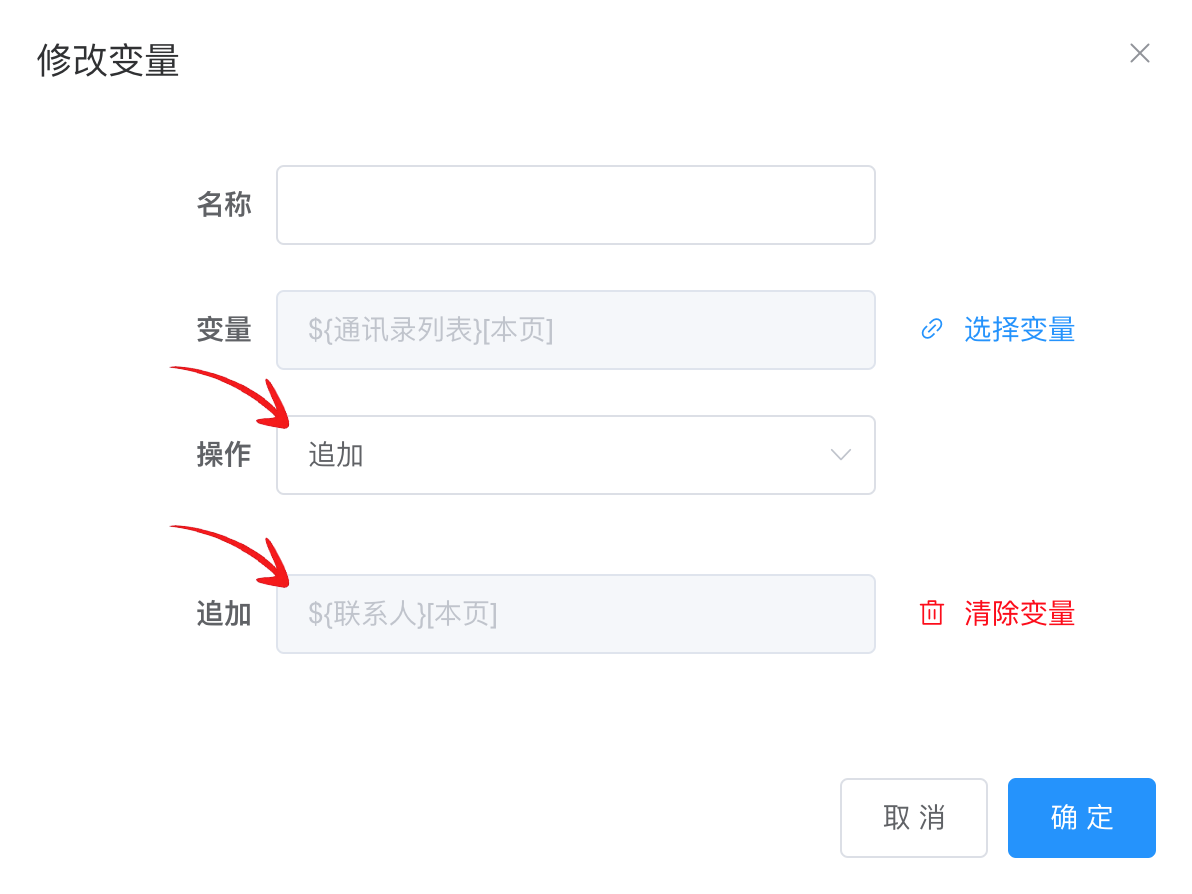
Task: Focus the empty 名称 input field
Action: coord(575,205)
